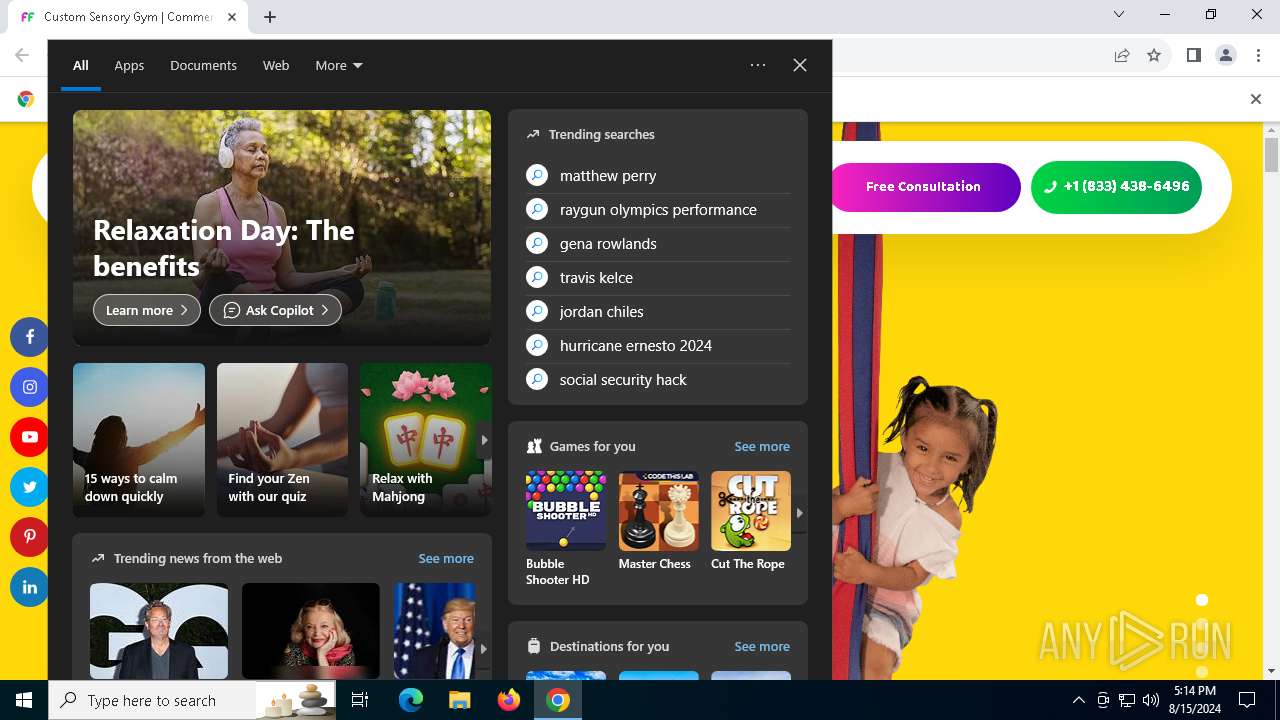
Task: Click the Windows Start button
Action: point(24,700)
